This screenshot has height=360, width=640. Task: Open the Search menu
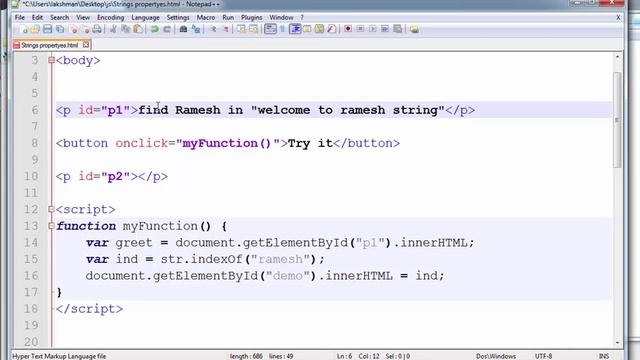[60, 18]
